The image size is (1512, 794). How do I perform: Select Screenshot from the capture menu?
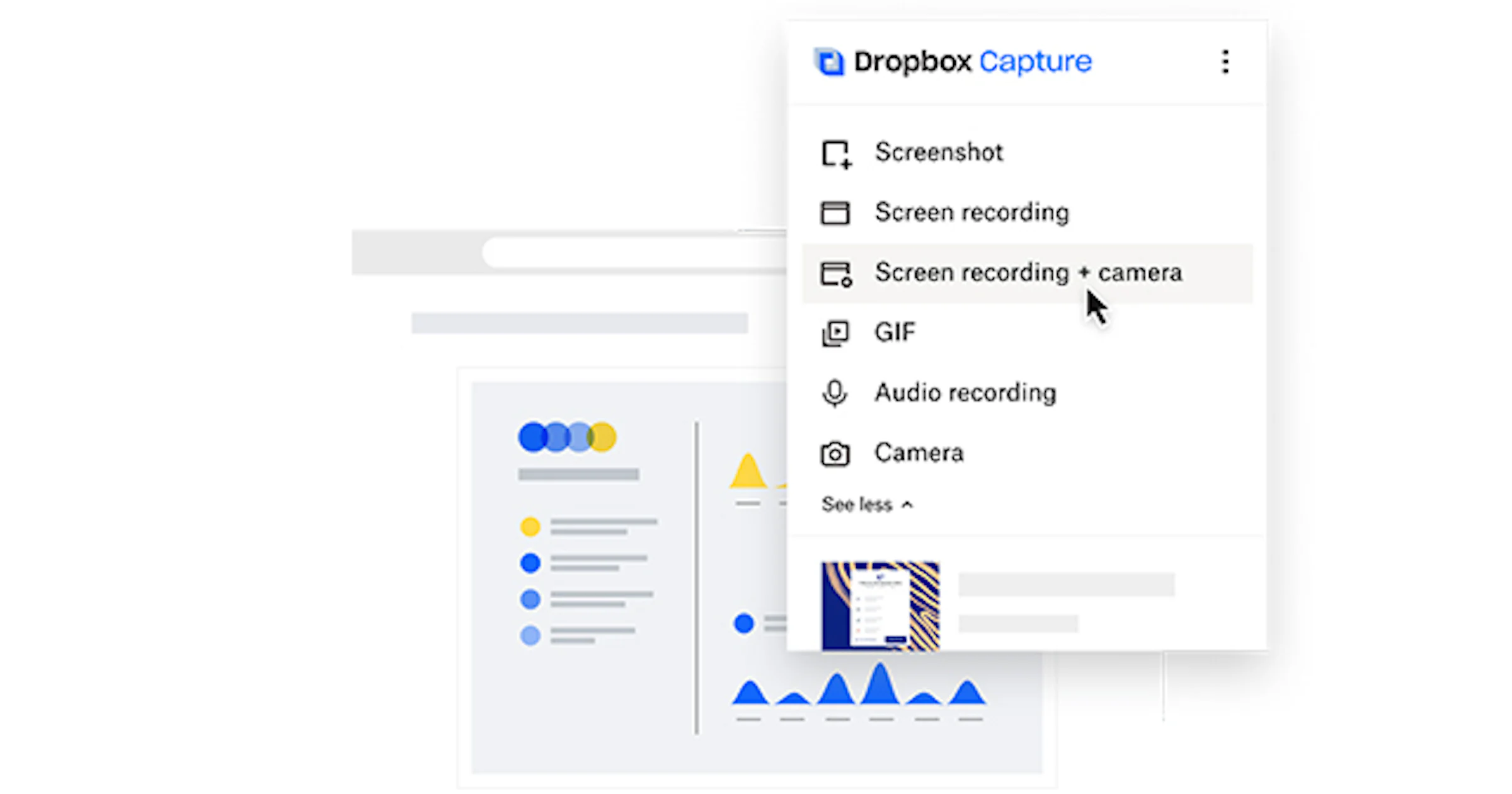(939, 153)
